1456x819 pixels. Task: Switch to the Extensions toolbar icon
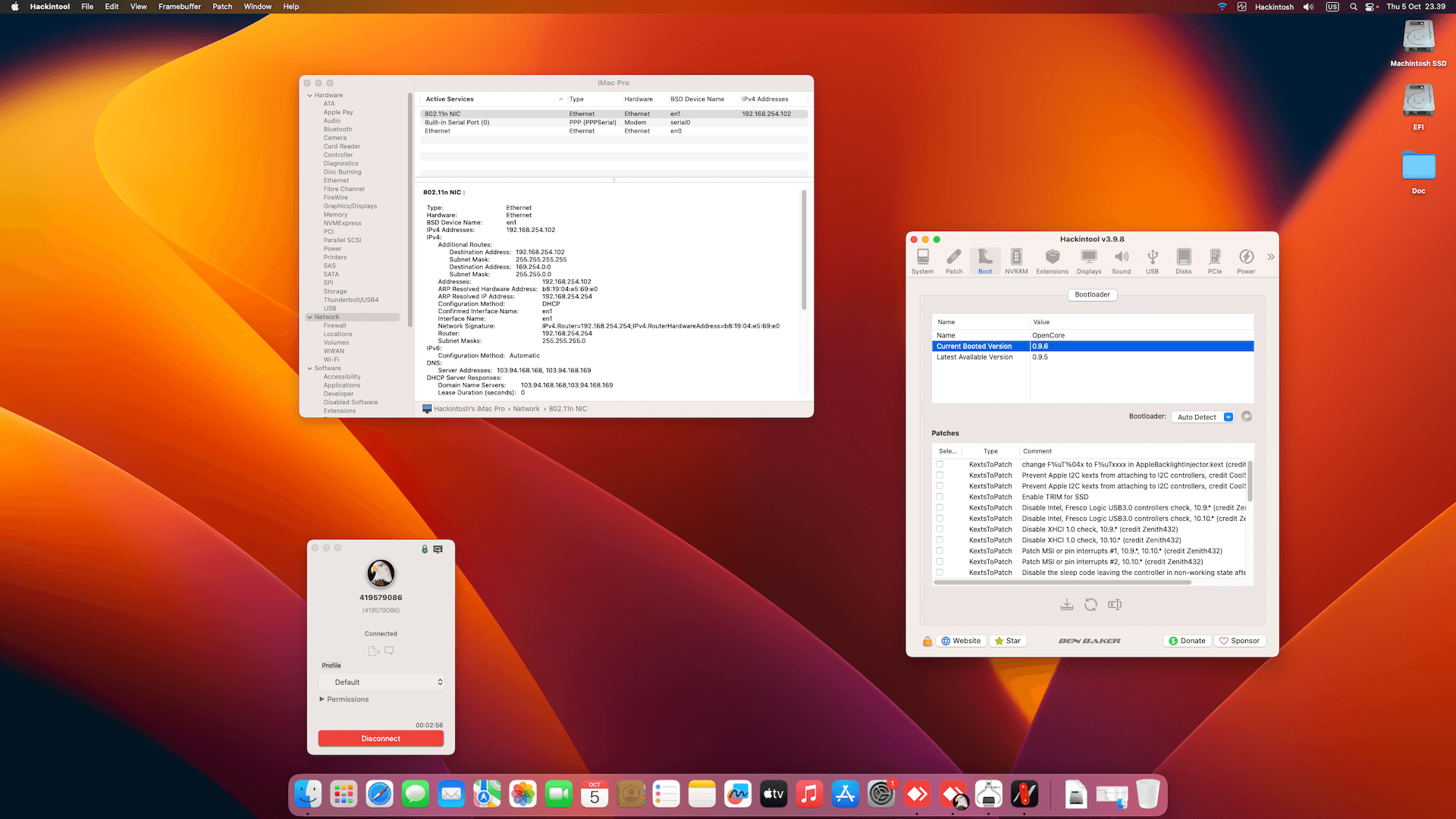1052,260
